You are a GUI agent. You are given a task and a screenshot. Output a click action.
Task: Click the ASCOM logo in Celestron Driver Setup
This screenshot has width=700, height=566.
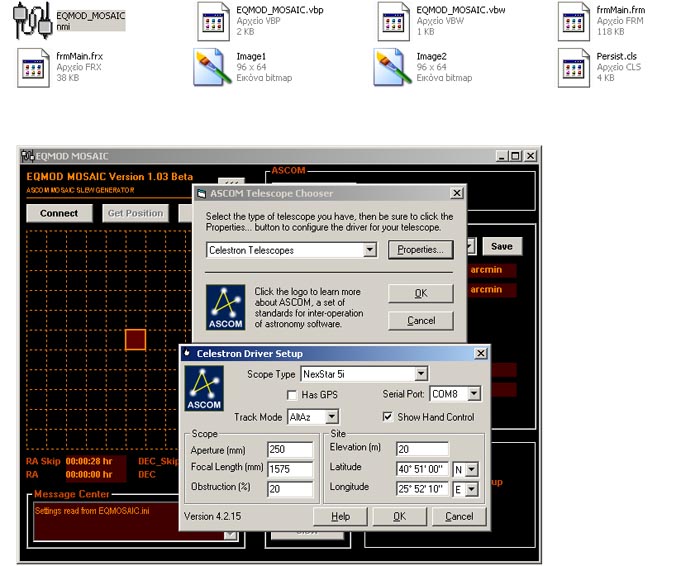(204, 388)
